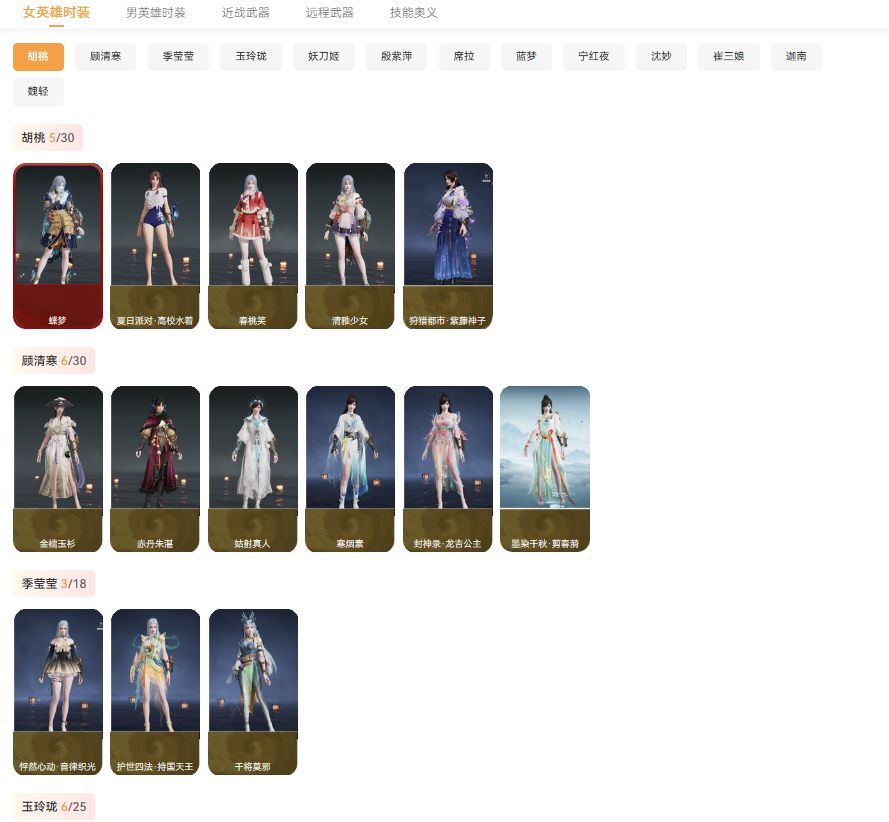Select the 远程武器 tab

pyautogui.click(x=329, y=13)
